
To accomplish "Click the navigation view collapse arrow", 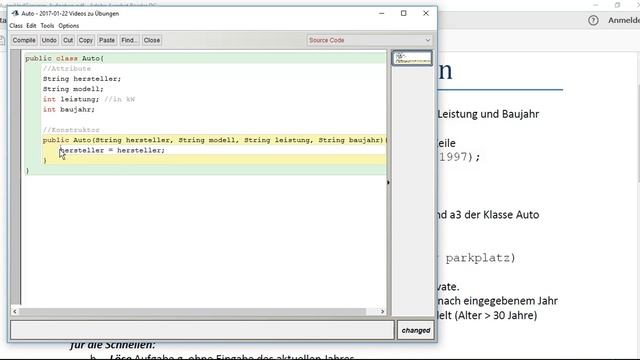I will (388, 182).
